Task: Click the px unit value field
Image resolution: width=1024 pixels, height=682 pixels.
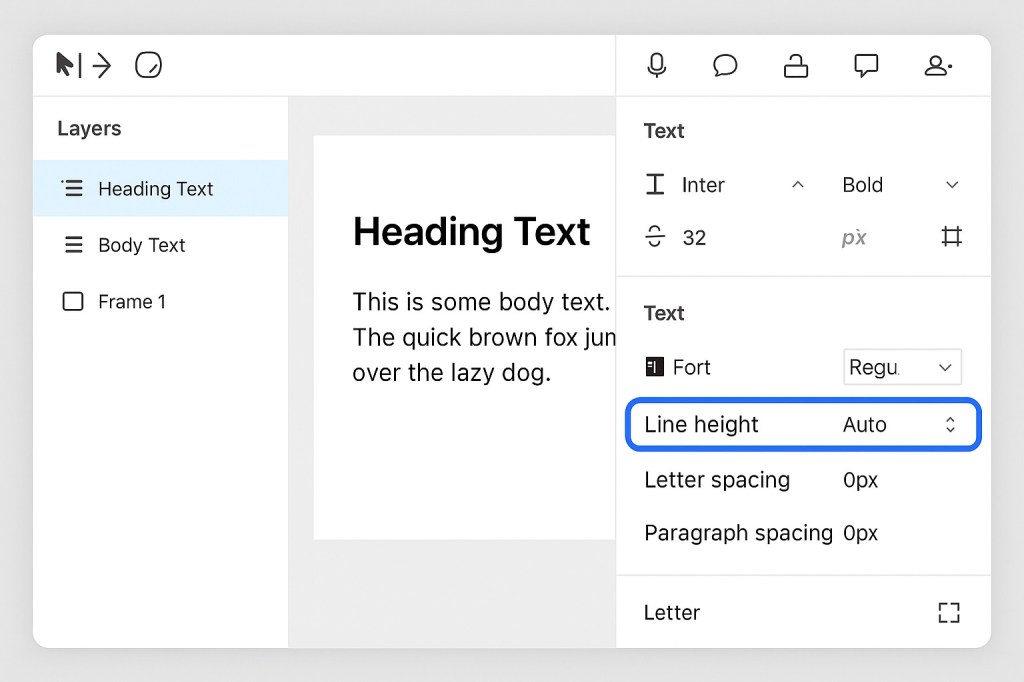Action: click(x=853, y=237)
